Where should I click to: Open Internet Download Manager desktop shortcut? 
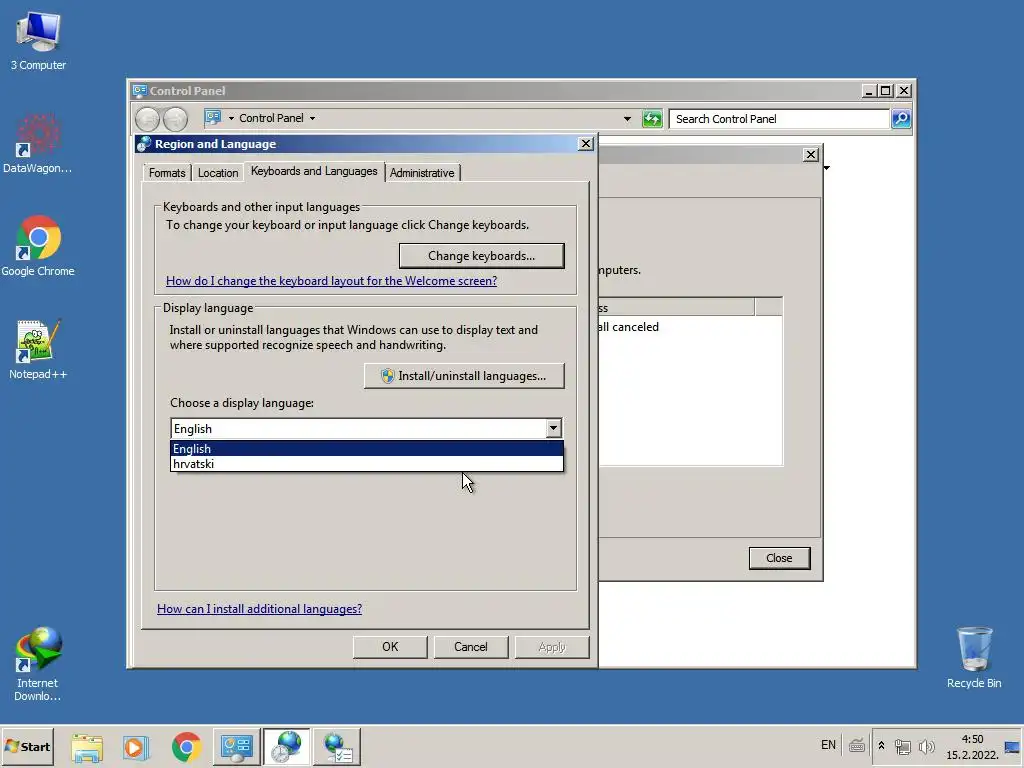(x=38, y=664)
